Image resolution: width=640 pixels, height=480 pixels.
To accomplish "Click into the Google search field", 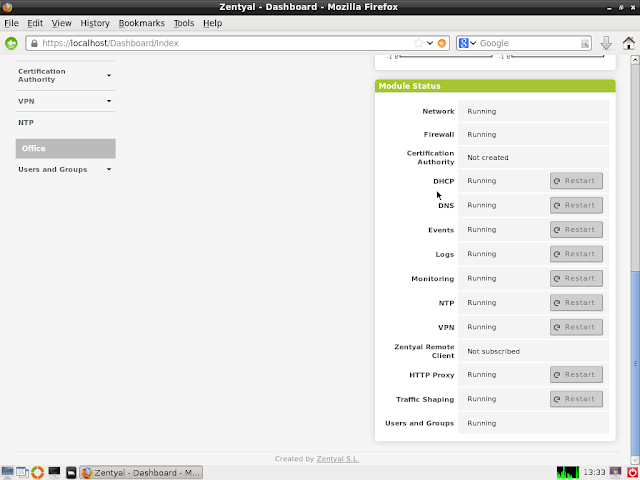I will [529, 43].
